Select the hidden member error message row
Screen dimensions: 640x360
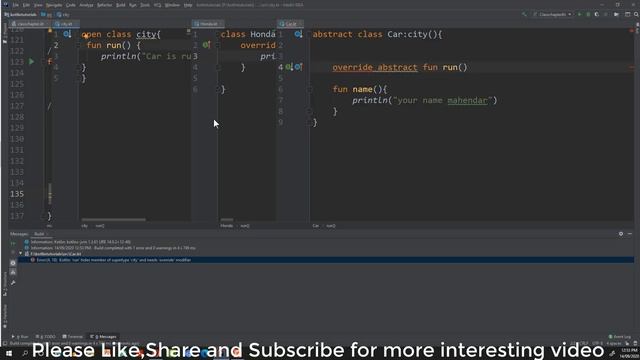tap(326, 260)
